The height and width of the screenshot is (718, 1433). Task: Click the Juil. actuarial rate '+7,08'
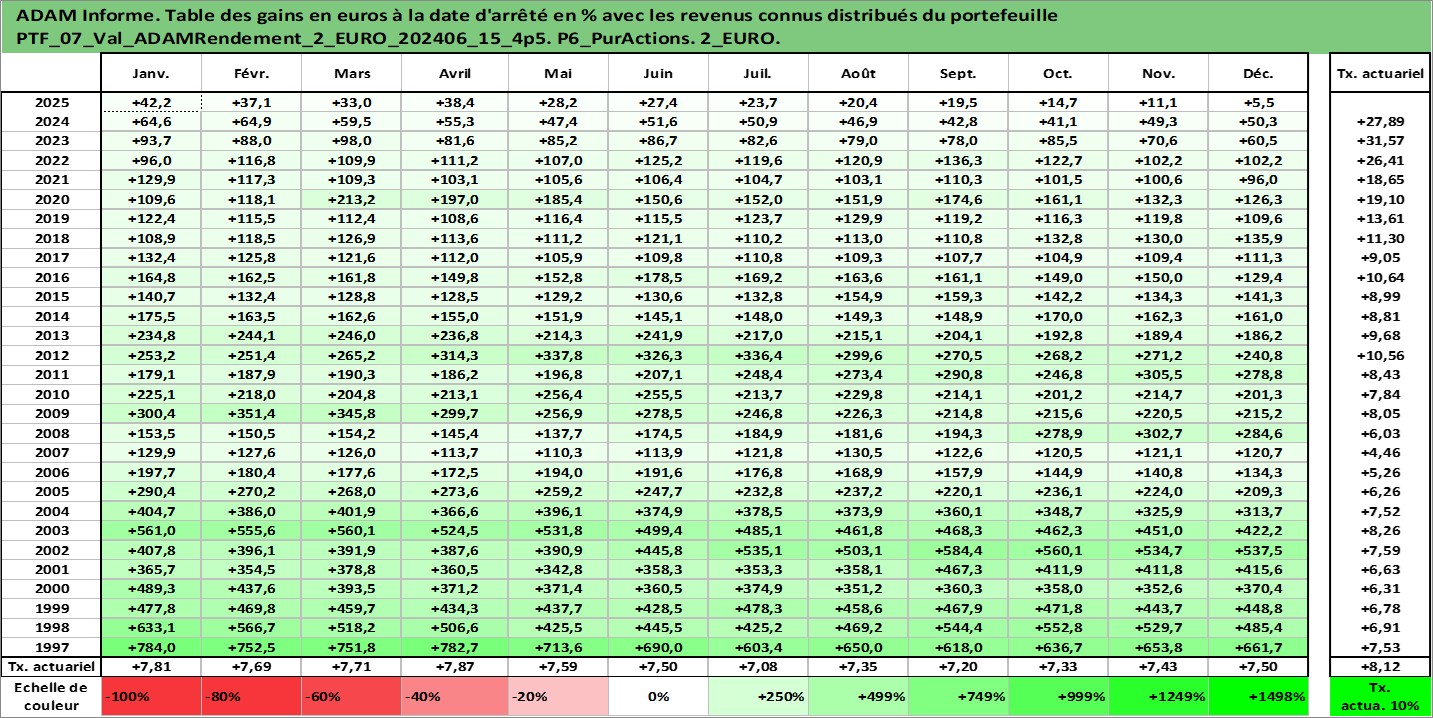(759, 666)
